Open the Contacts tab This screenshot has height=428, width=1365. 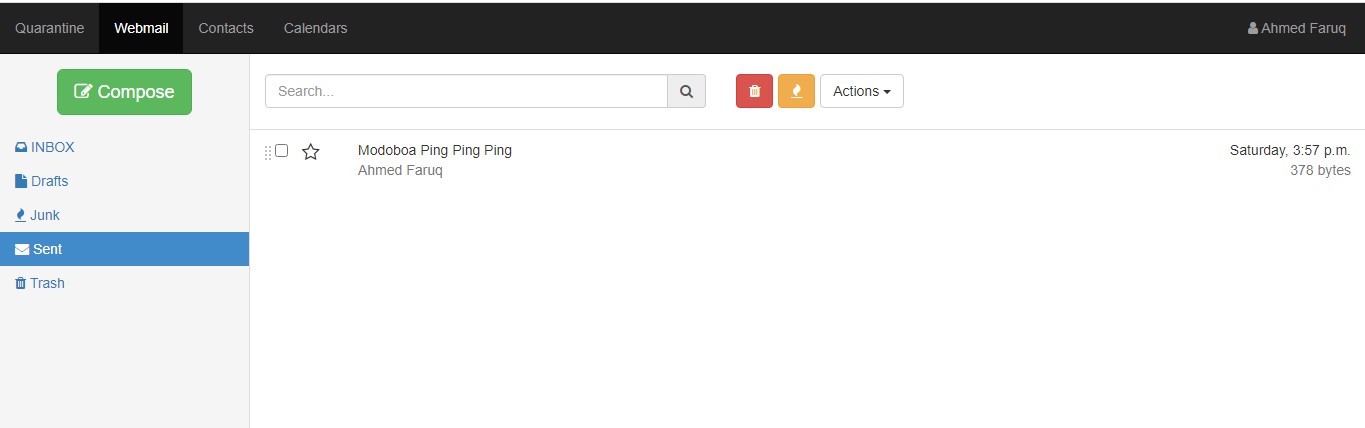226,28
